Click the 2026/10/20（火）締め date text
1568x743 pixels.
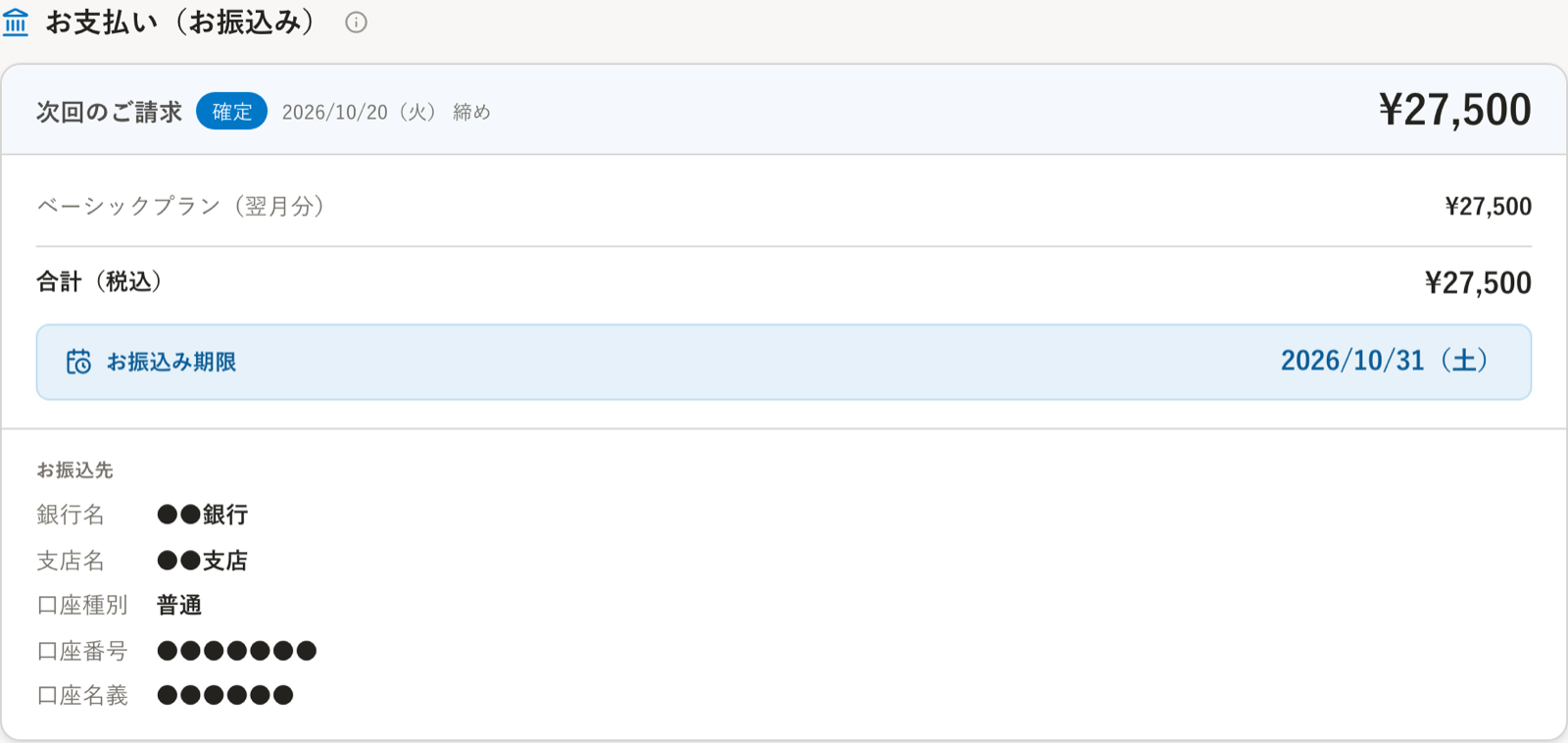[x=386, y=112]
